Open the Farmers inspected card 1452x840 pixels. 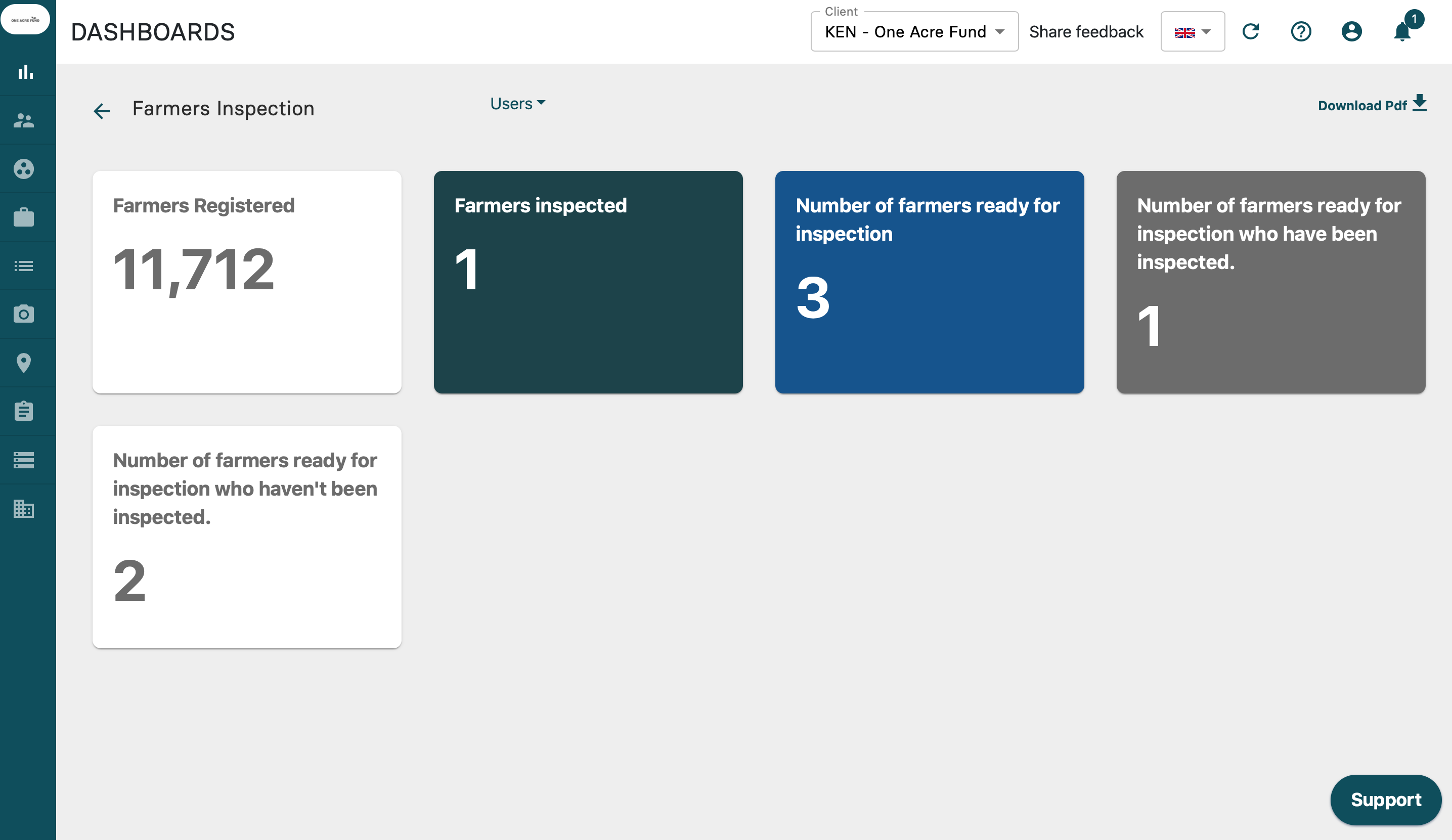point(588,282)
